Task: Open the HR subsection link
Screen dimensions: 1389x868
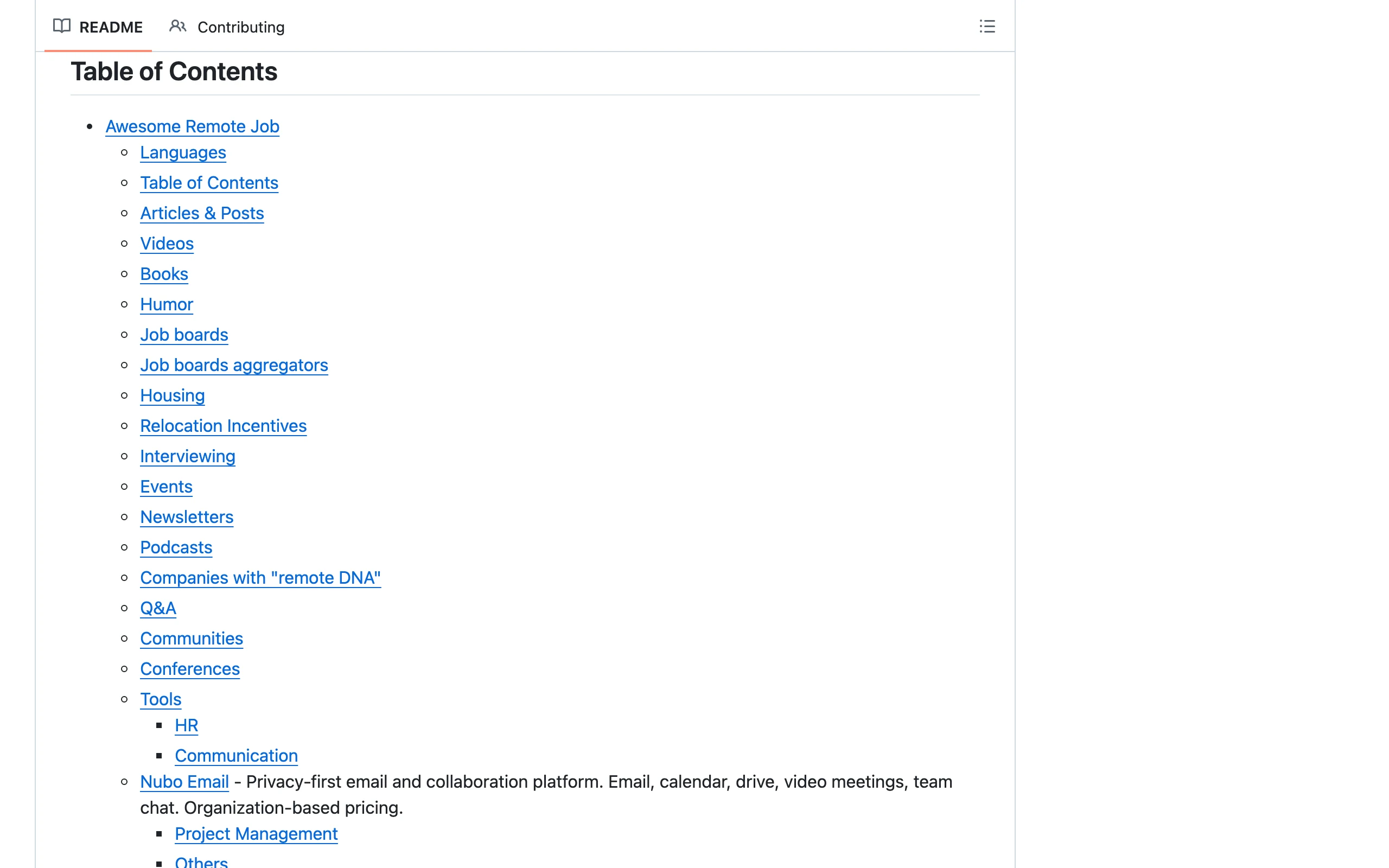Action: 187,726
